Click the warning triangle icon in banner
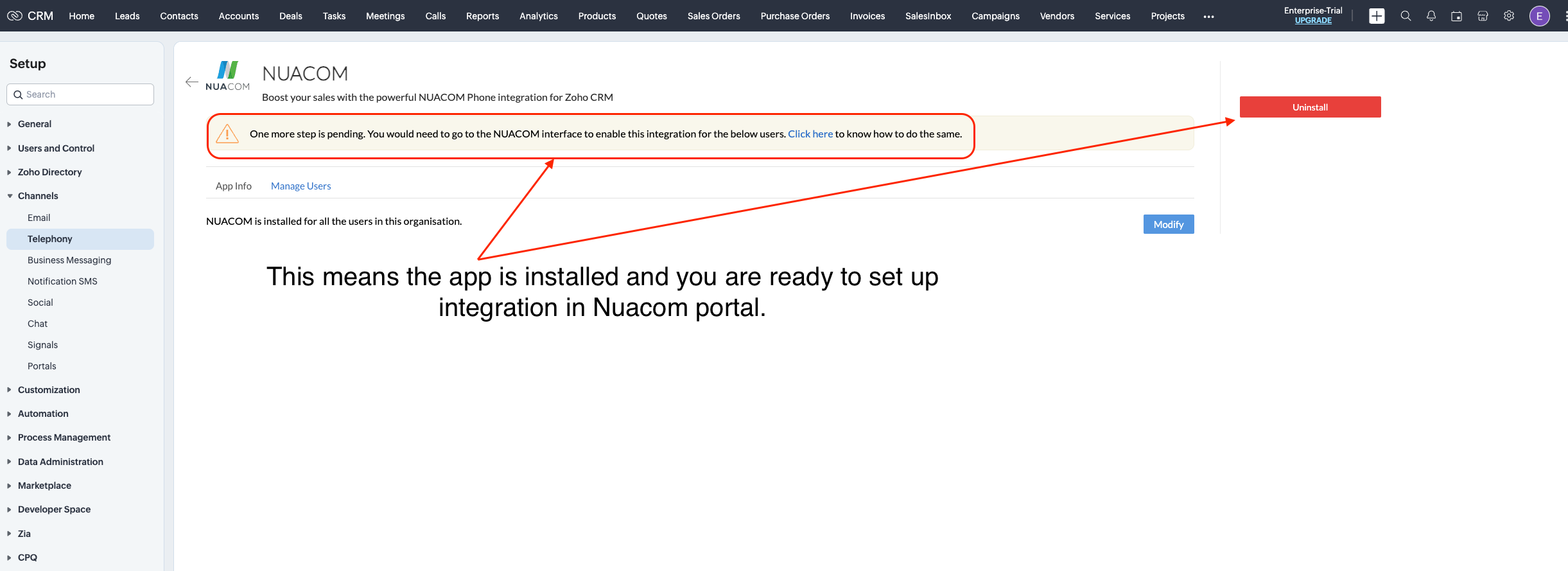This screenshot has width=1568, height=571. click(227, 134)
